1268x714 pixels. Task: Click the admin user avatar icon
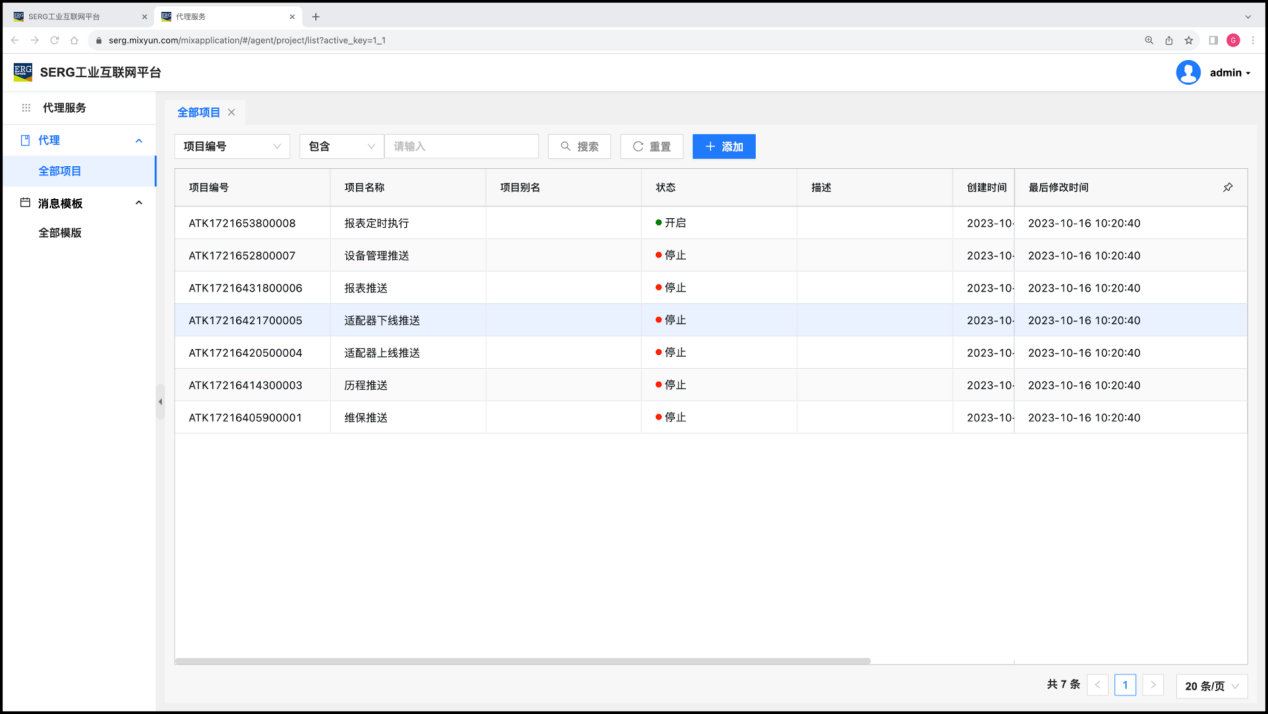point(1188,72)
